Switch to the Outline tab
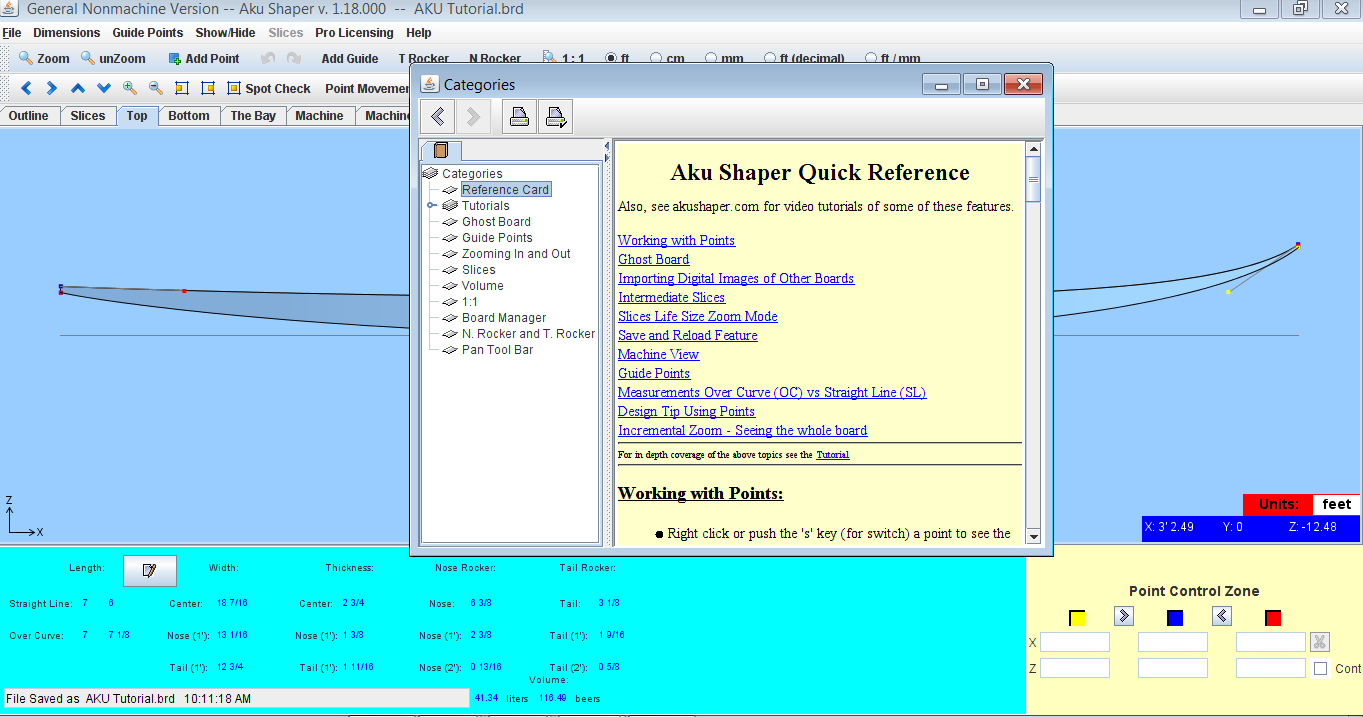The height and width of the screenshot is (717, 1363). pos(29,116)
